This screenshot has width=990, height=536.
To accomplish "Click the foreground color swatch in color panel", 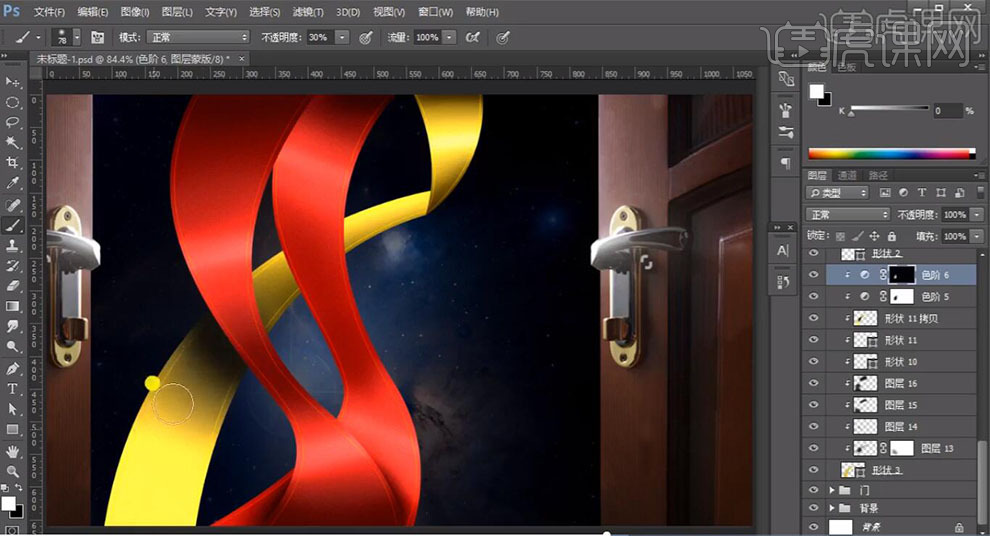I will click(x=817, y=92).
